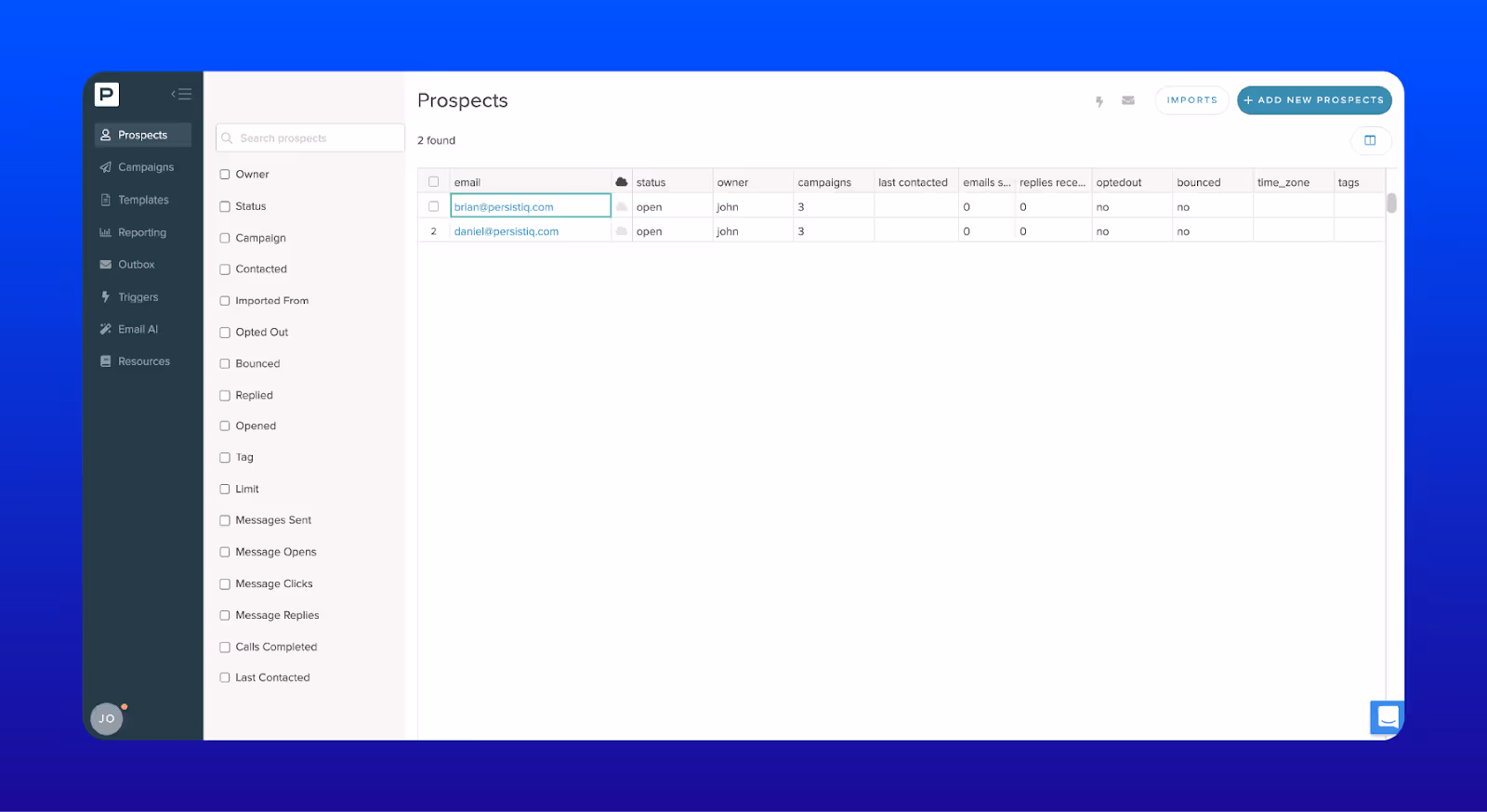Toggle the Limit filter checkbox
The height and width of the screenshot is (812, 1487).
click(x=225, y=490)
